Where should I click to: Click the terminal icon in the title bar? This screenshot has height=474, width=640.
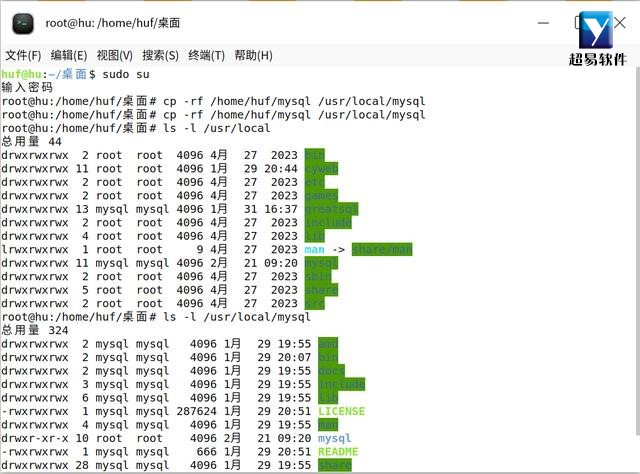[23, 24]
